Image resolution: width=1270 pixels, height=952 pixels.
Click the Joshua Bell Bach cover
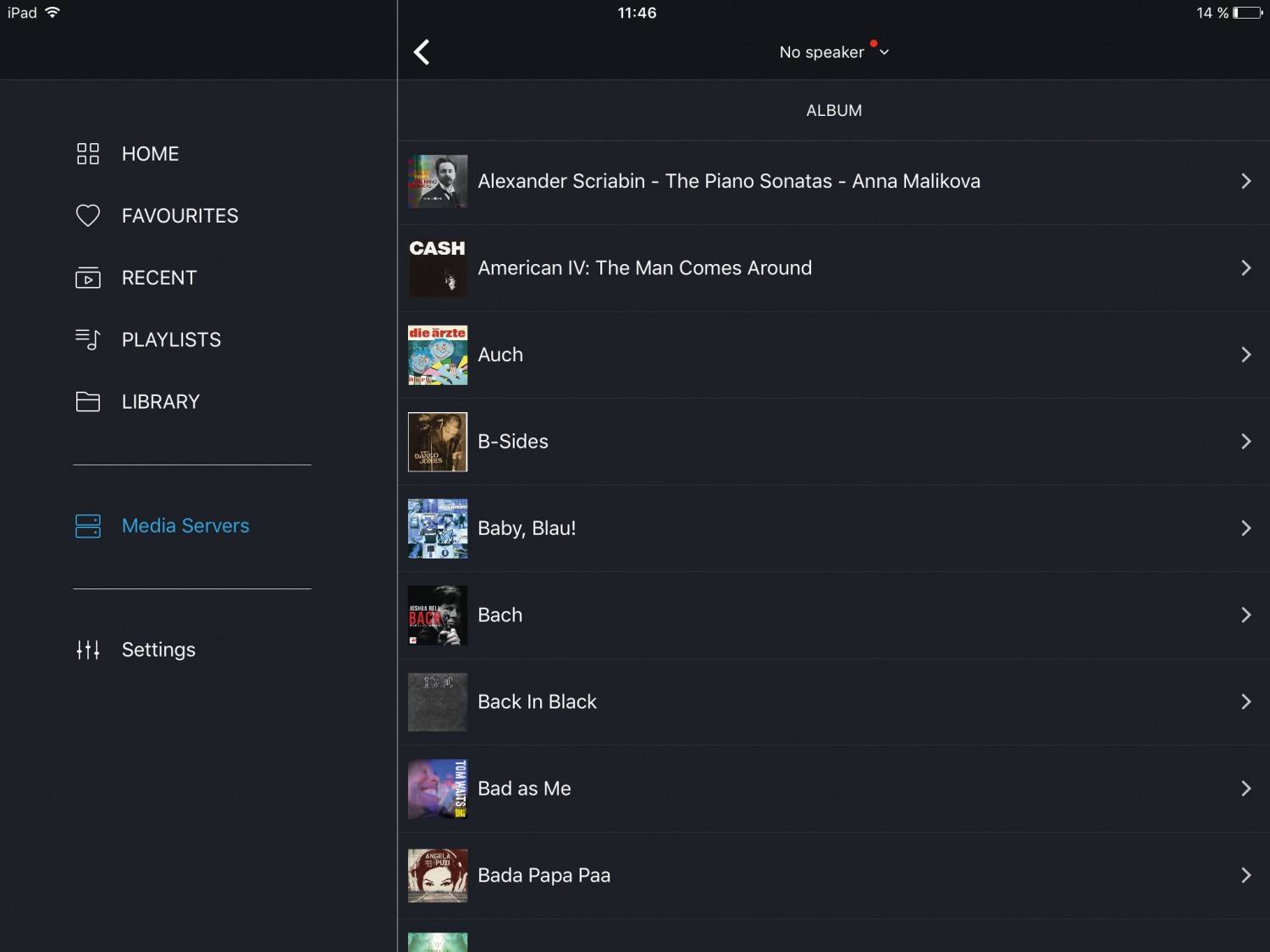(438, 615)
